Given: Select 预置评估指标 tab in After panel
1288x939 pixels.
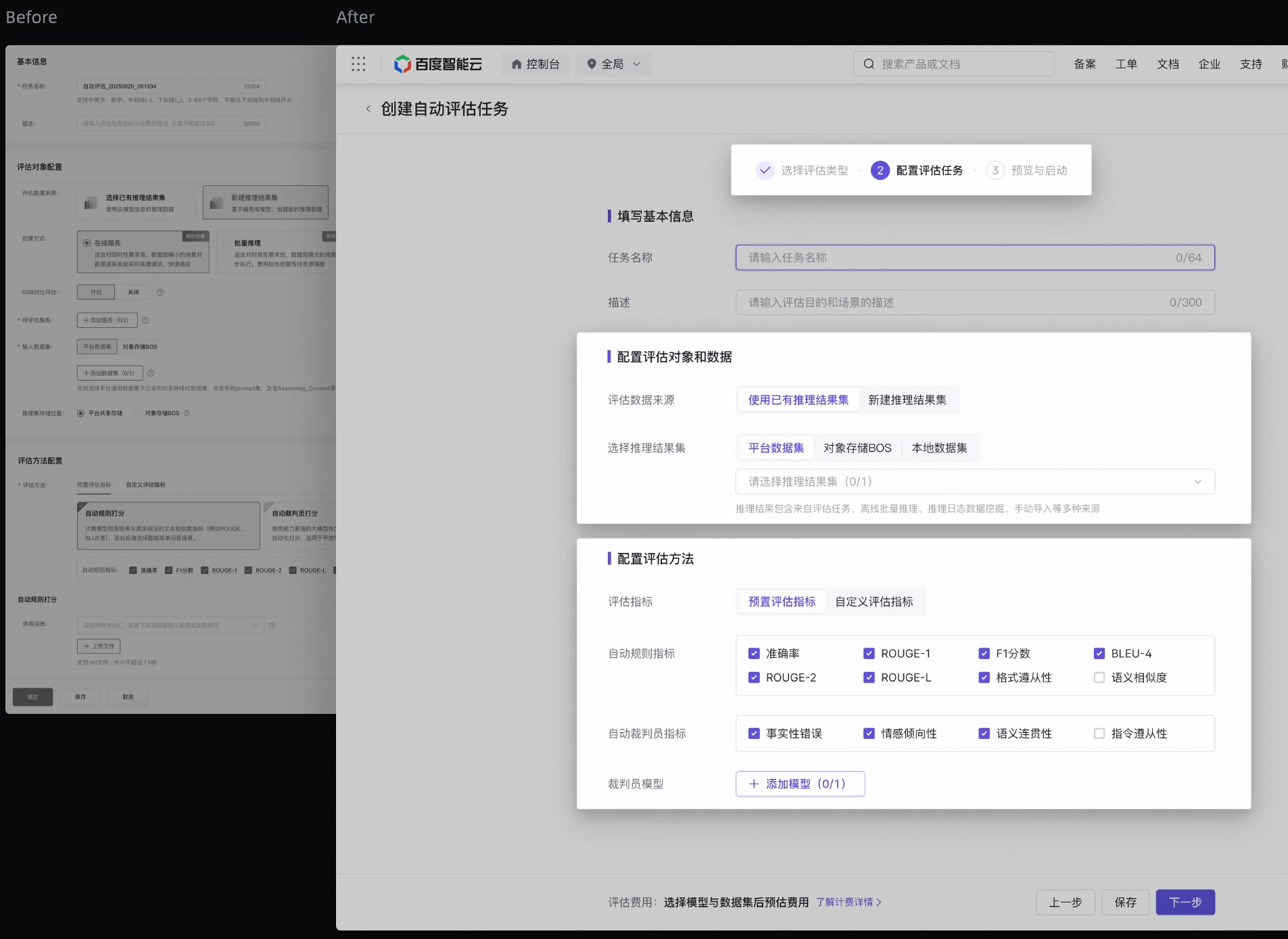Looking at the screenshot, I should click(x=782, y=602).
